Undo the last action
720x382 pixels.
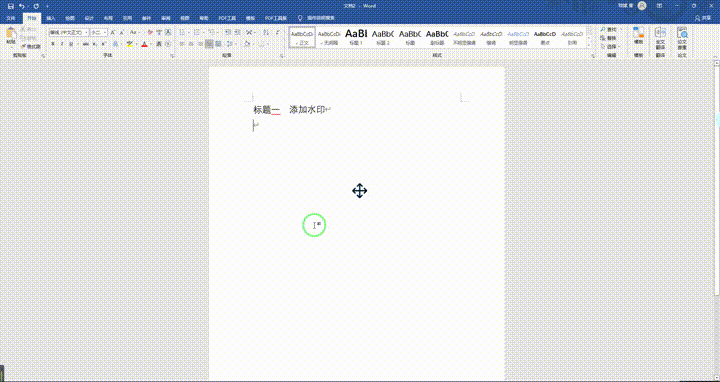[x=22, y=6]
